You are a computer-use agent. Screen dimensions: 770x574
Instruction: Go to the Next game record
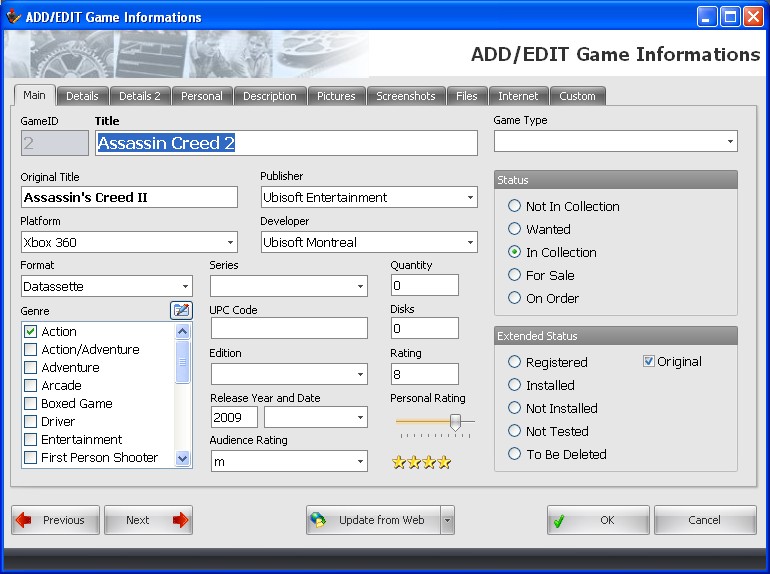(x=148, y=520)
